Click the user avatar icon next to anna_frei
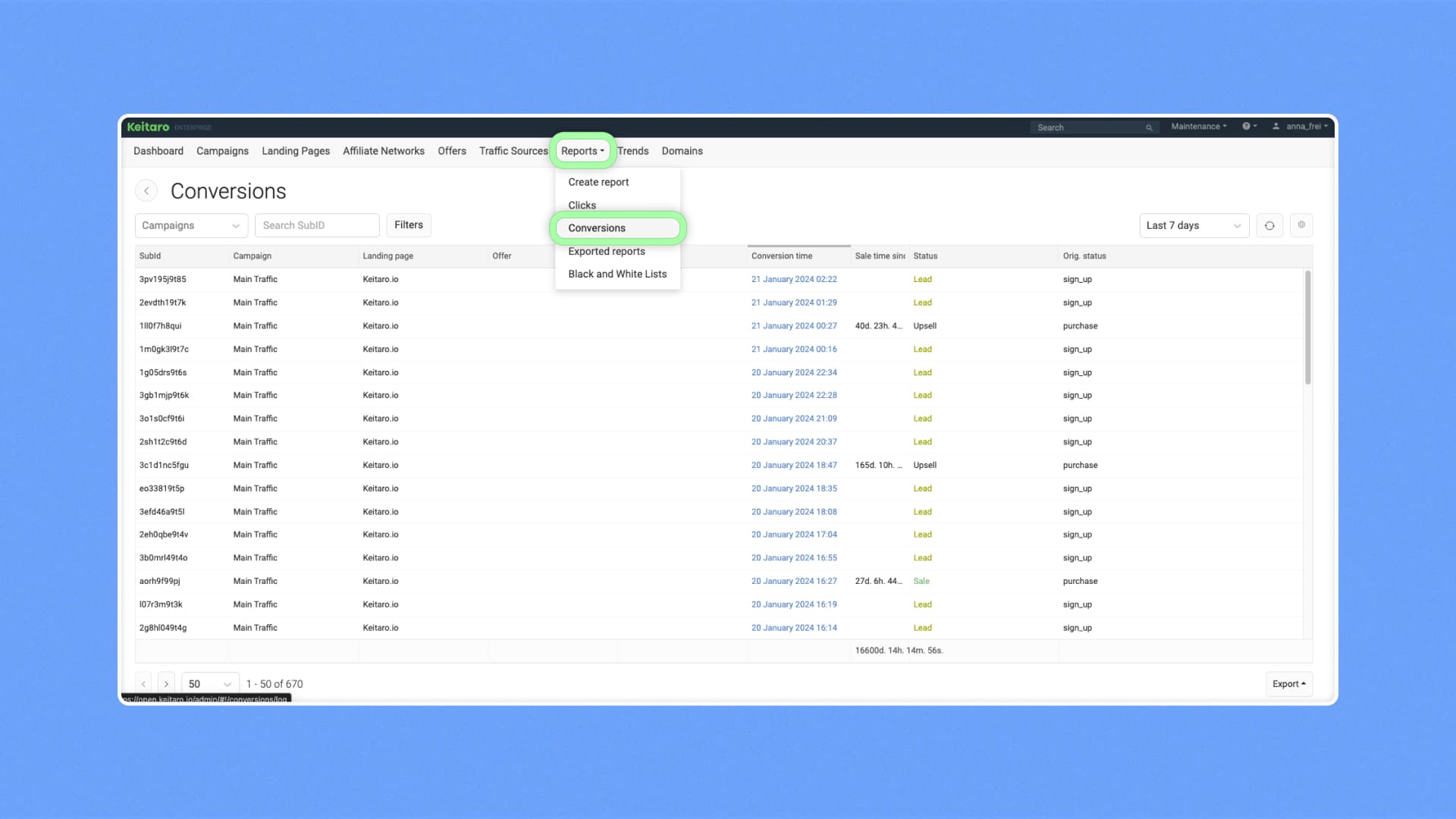The image size is (1456, 819). pyautogui.click(x=1276, y=127)
